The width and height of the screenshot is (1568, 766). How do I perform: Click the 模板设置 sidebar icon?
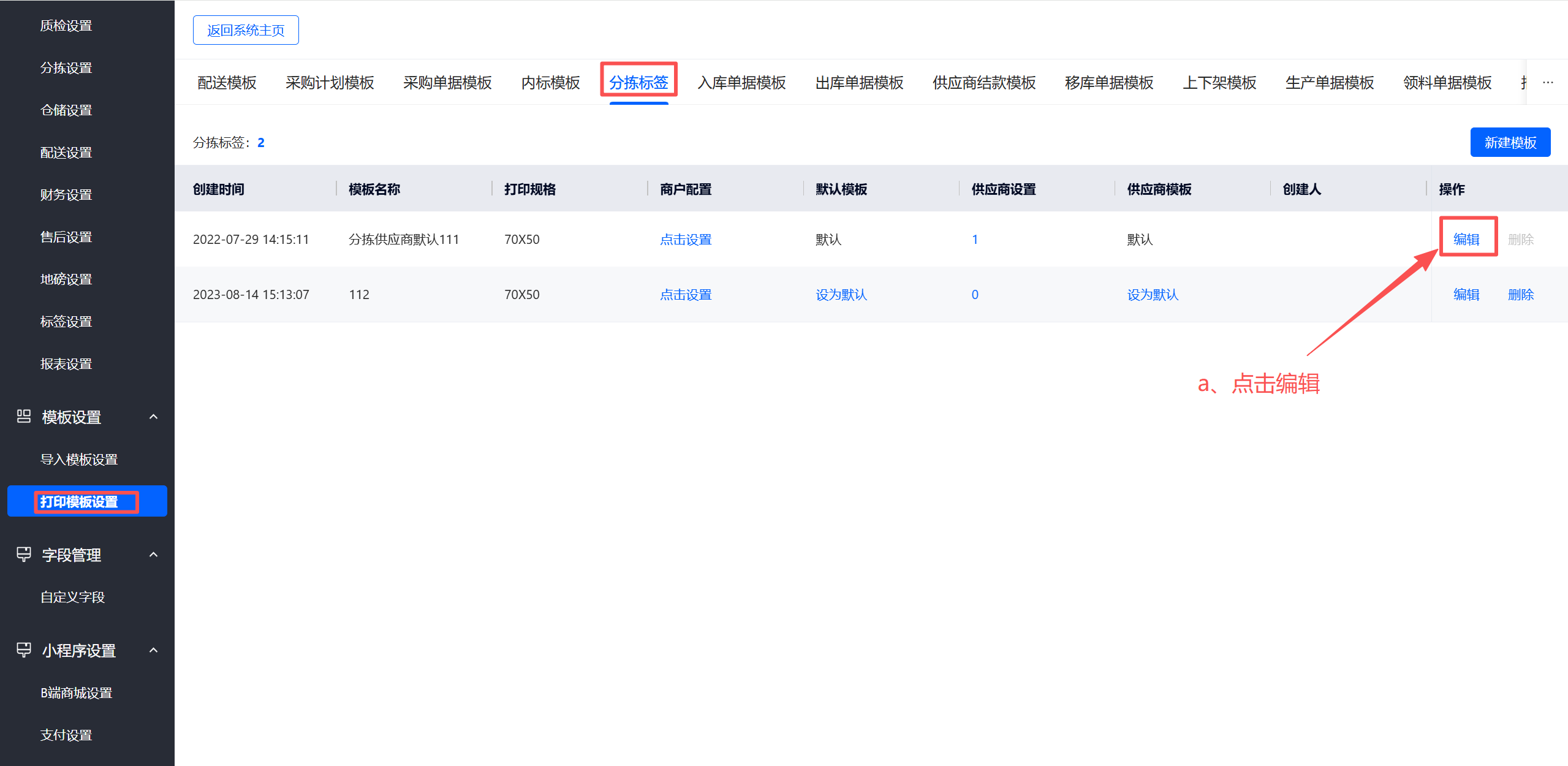24,417
